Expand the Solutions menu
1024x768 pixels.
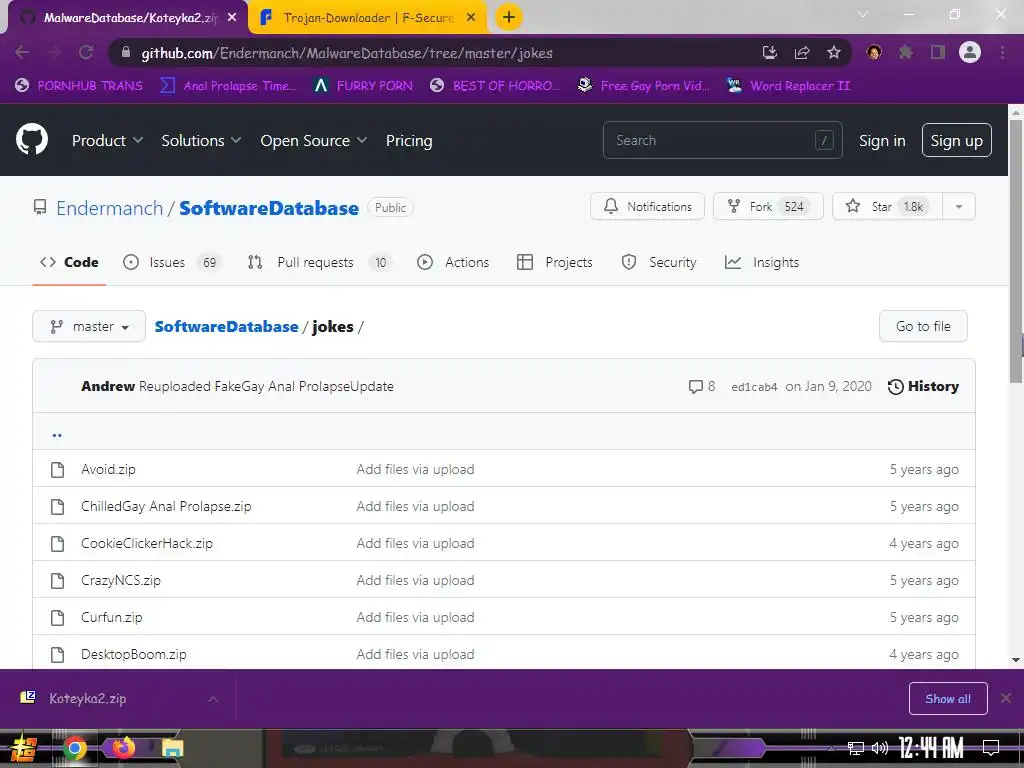point(201,140)
